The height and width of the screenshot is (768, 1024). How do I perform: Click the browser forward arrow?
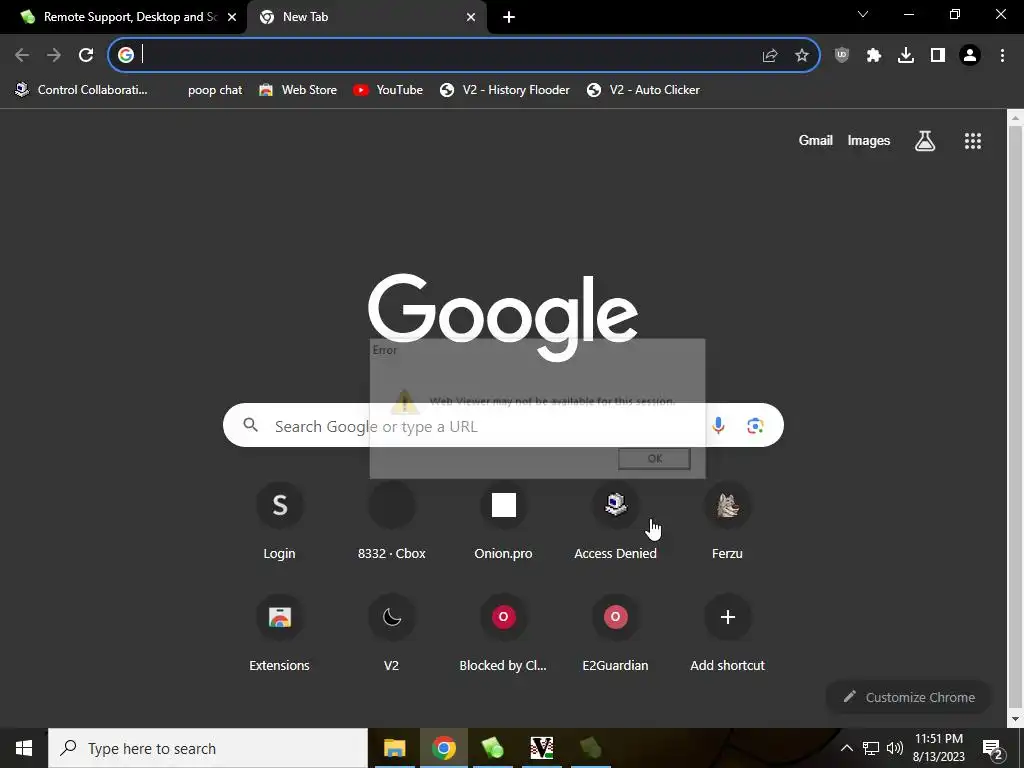[54, 55]
